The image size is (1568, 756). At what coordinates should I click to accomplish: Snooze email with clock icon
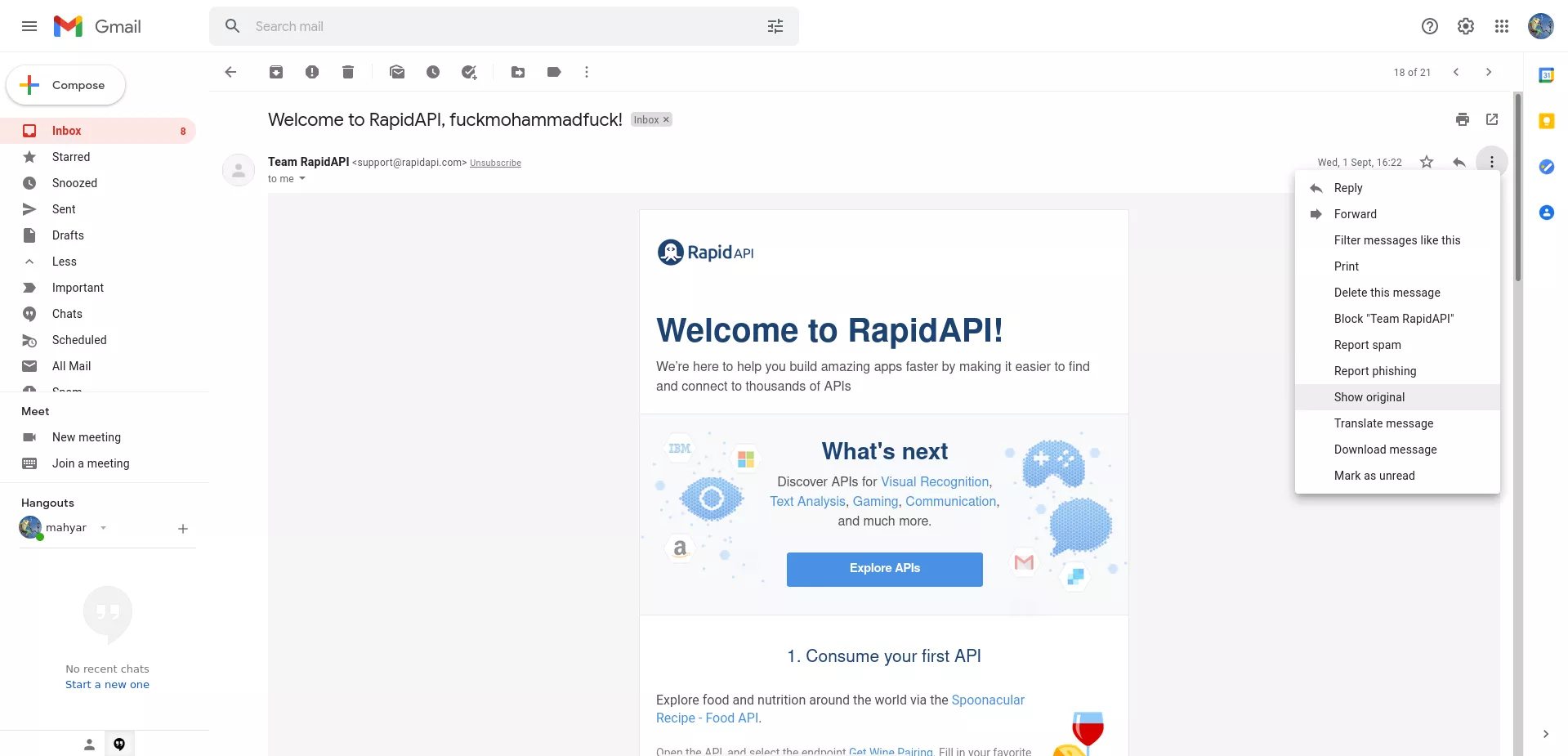click(433, 72)
